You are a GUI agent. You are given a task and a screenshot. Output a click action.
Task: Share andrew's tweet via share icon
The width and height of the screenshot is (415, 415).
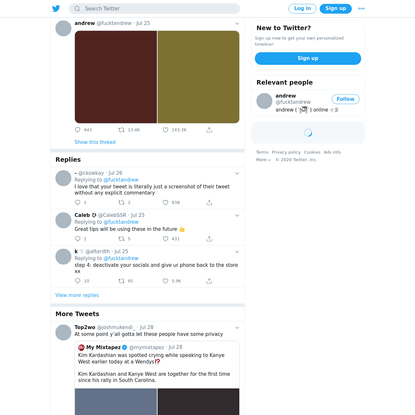point(209,130)
